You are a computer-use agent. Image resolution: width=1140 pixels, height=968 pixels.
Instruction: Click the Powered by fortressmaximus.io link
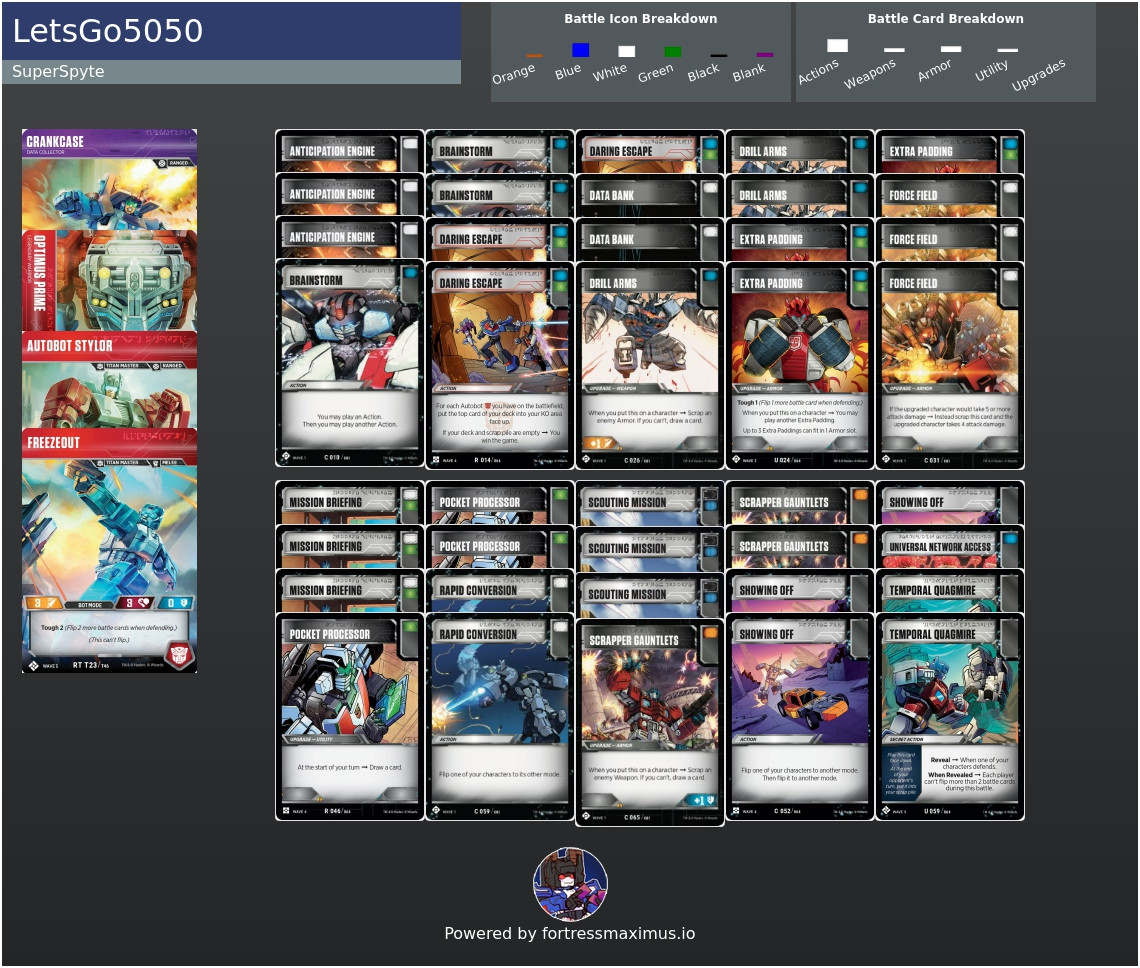coord(570,934)
